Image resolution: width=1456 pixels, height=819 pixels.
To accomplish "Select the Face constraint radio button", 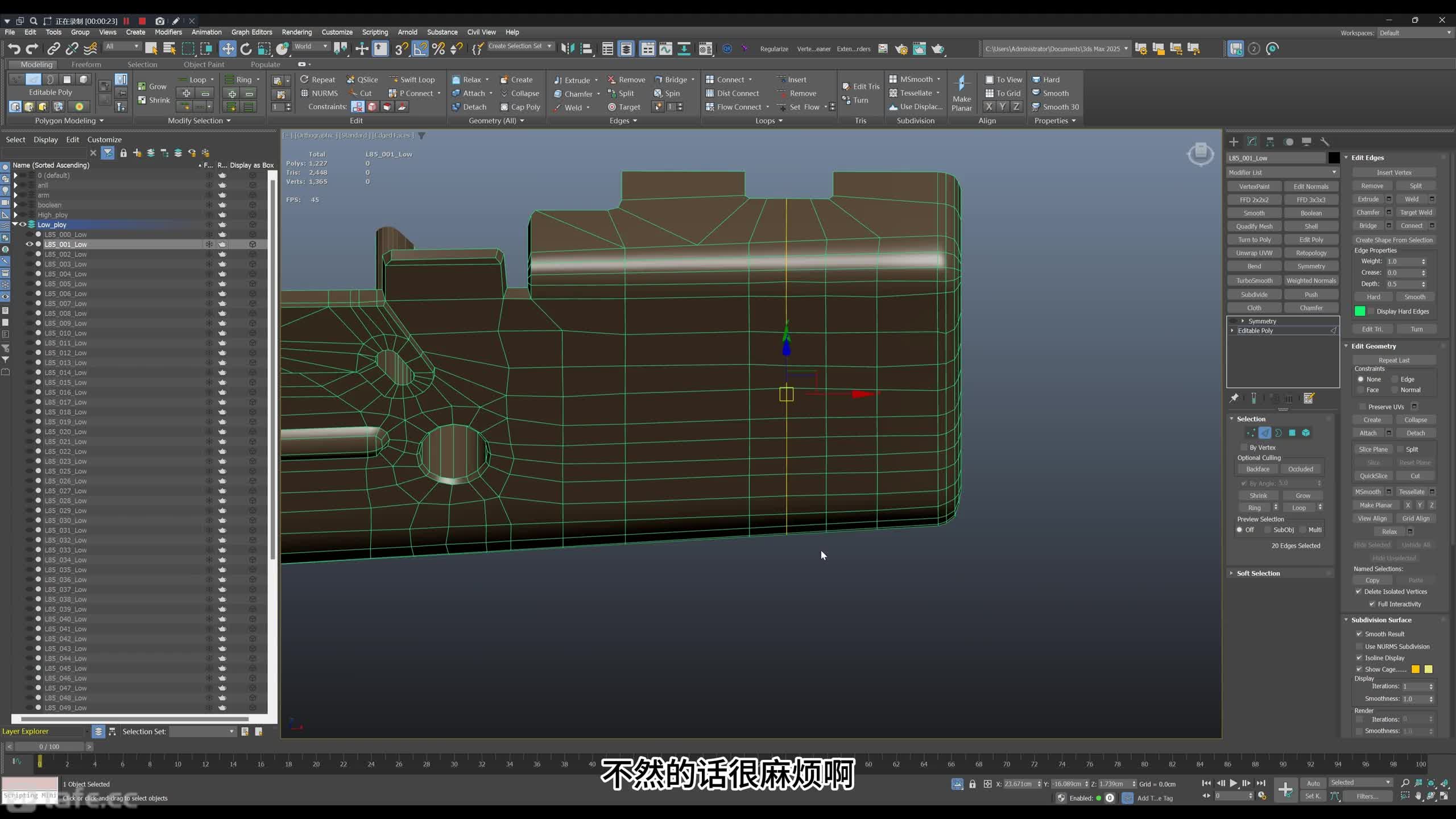I will tap(1360, 390).
